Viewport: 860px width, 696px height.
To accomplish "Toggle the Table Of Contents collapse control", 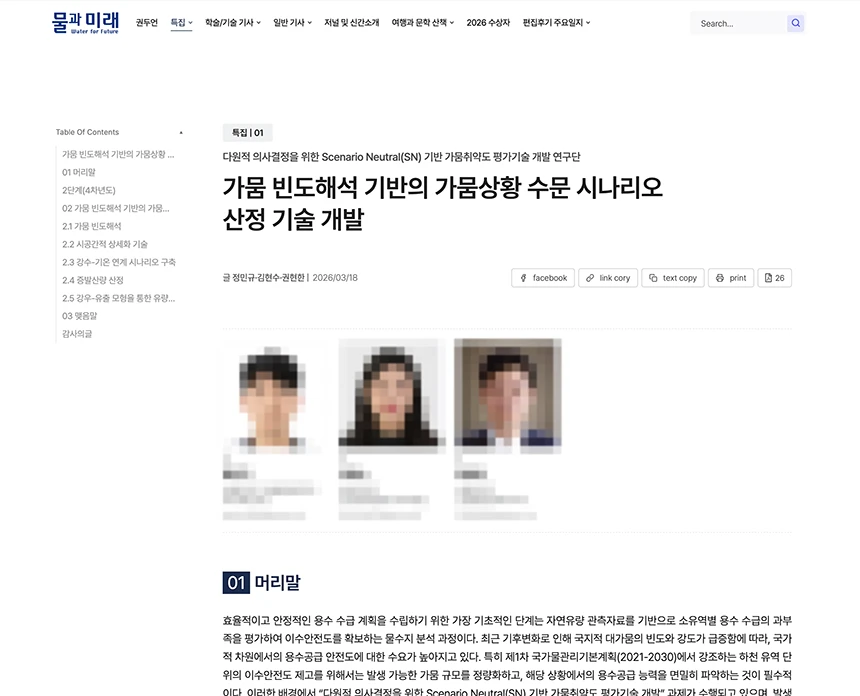I will point(180,131).
